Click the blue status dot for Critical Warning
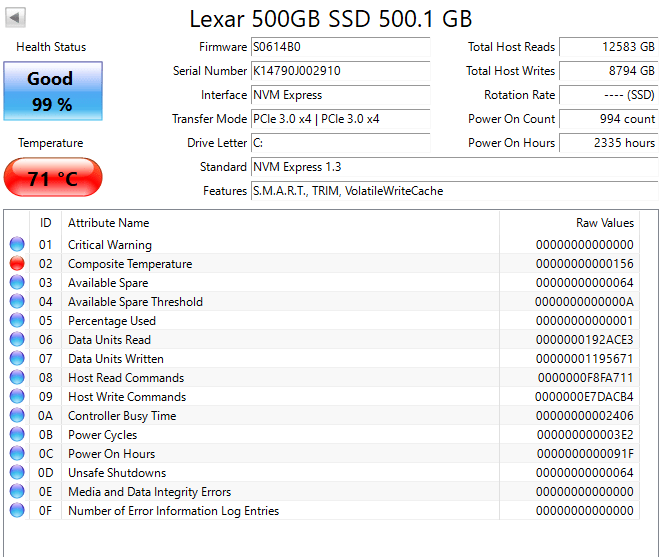 point(17,244)
